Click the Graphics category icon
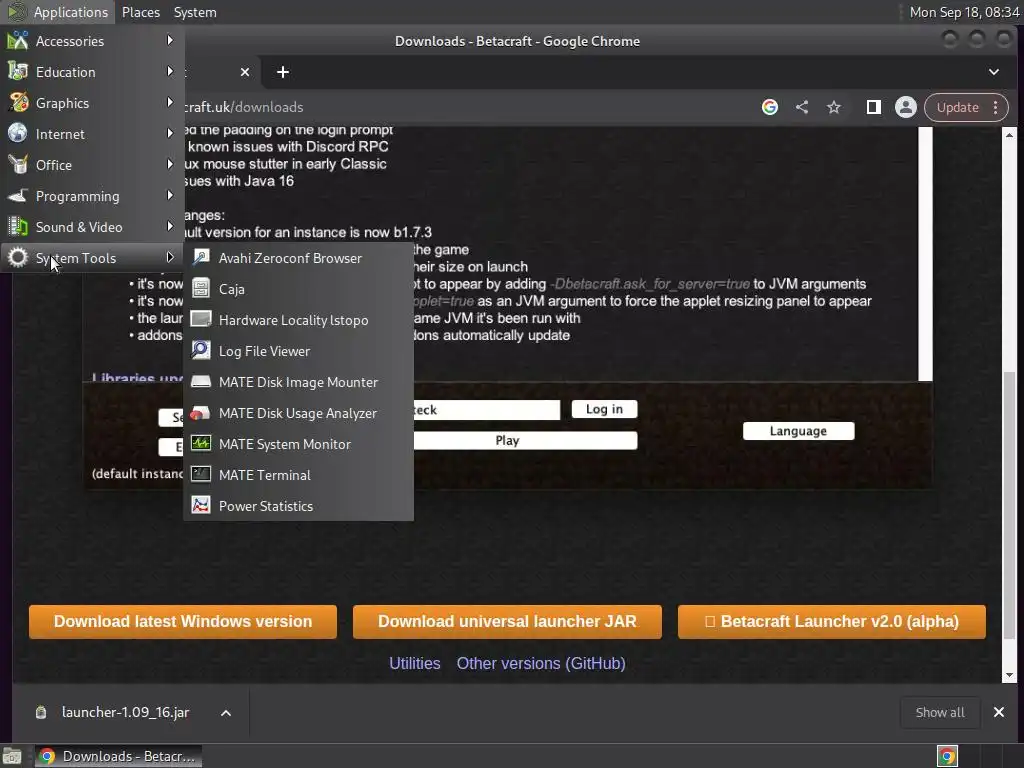The width and height of the screenshot is (1024, 768). click(18, 103)
